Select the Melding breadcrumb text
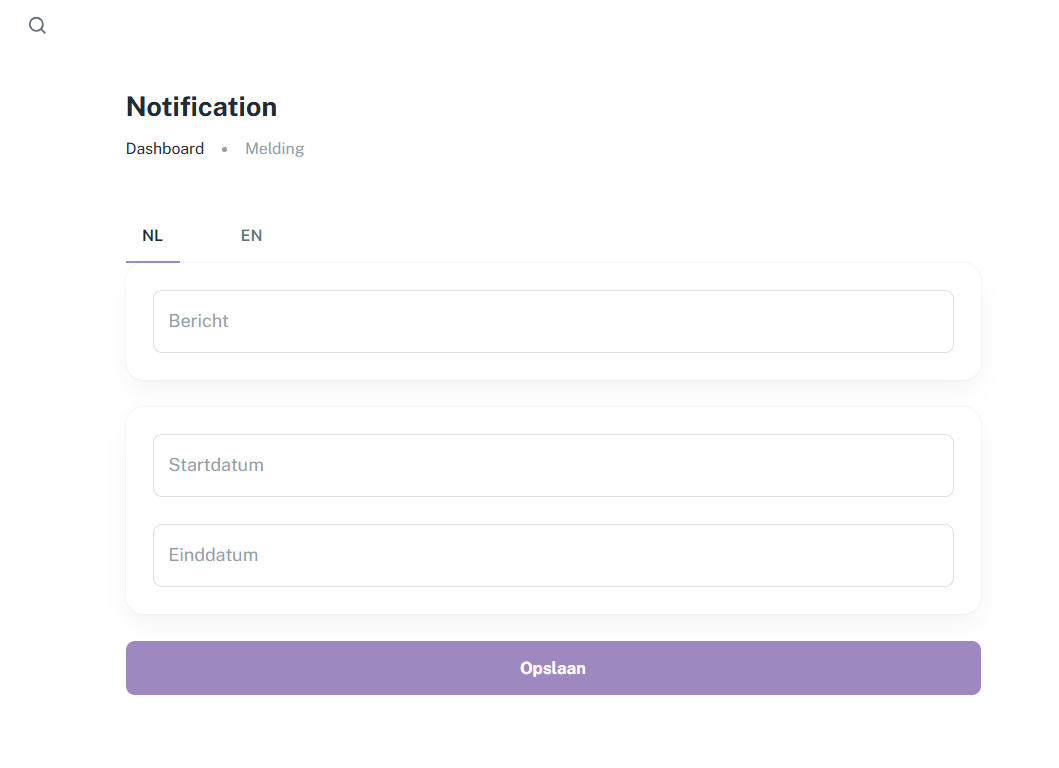 (x=274, y=149)
